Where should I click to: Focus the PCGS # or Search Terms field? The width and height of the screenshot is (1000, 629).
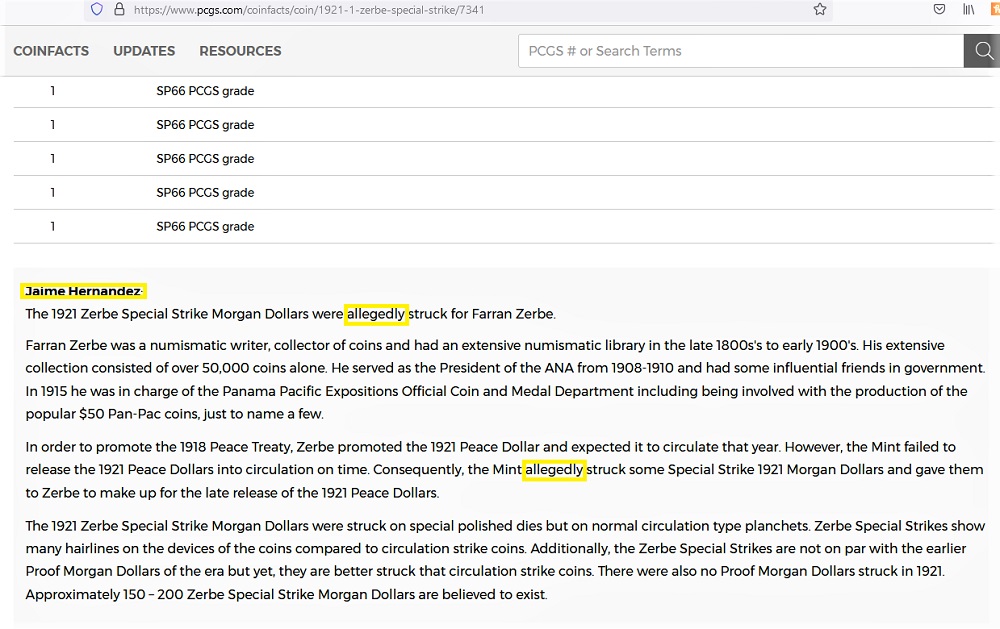coord(741,51)
